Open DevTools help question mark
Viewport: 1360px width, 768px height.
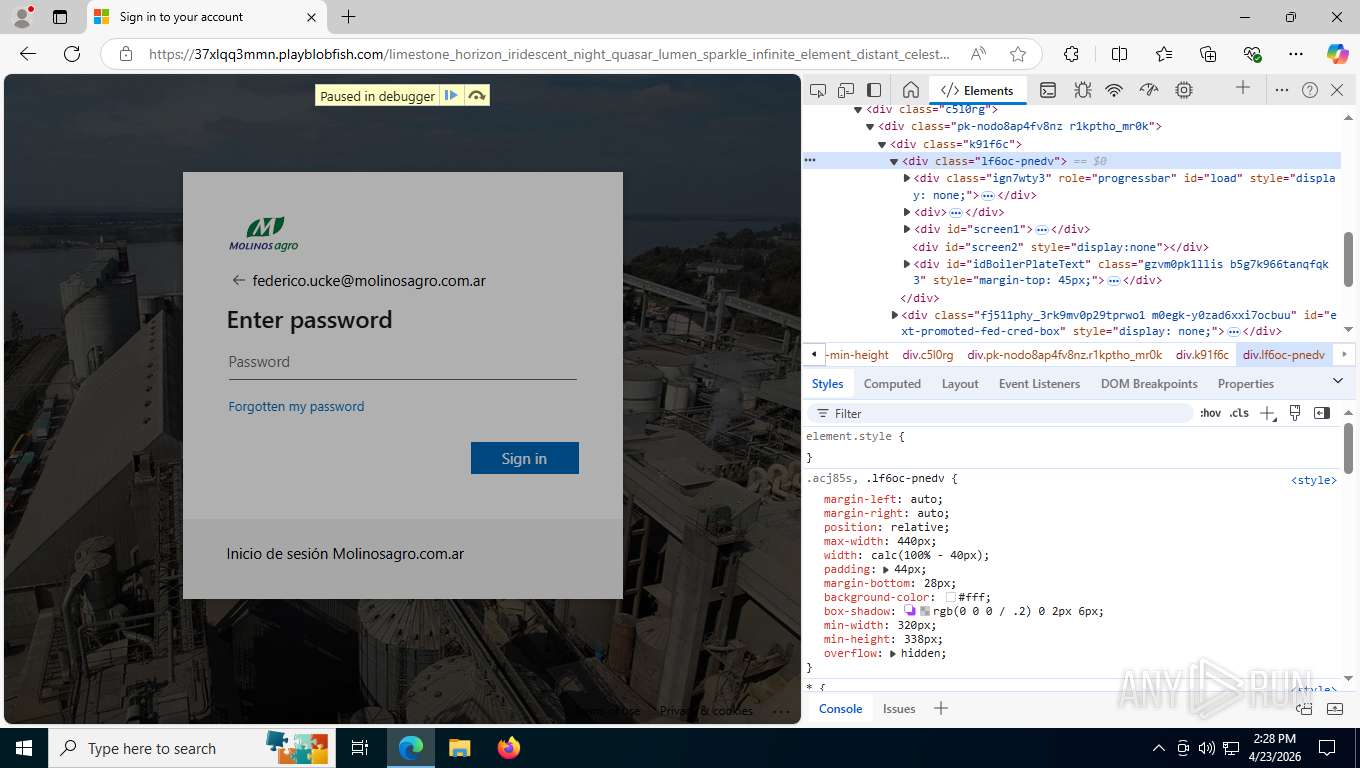(1310, 90)
